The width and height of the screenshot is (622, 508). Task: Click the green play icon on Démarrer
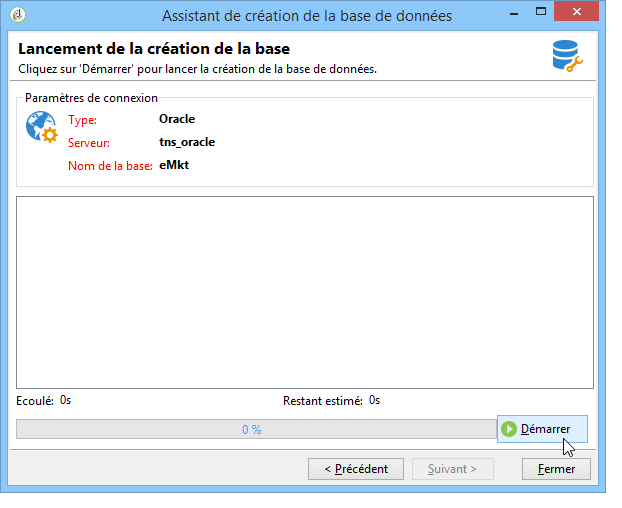tap(509, 429)
